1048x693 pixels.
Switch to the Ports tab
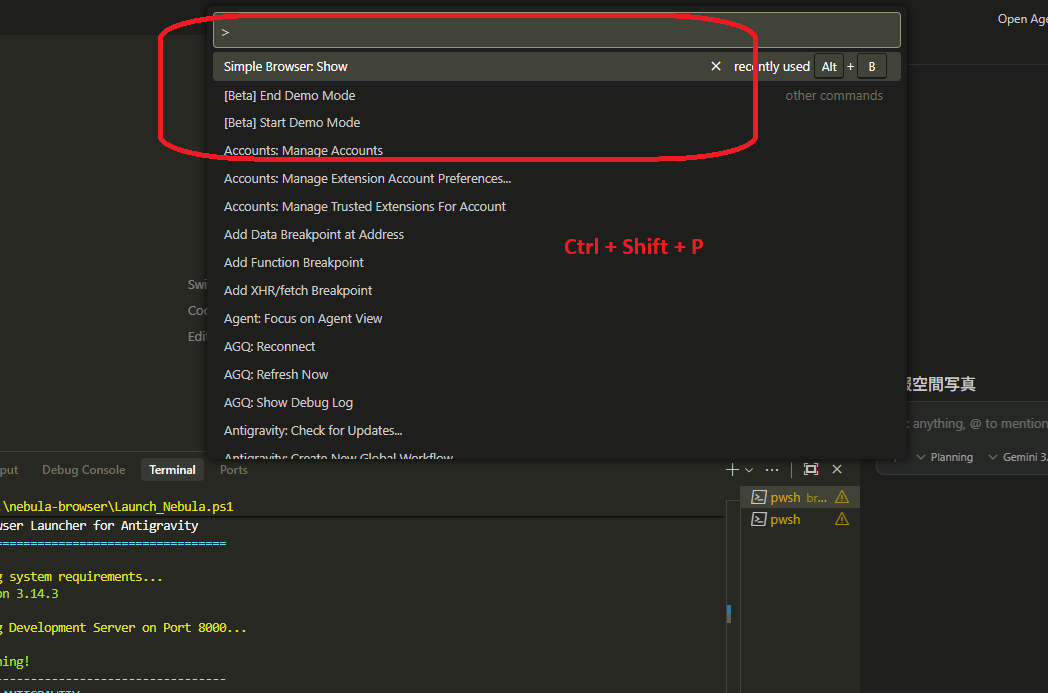(x=233, y=469)
